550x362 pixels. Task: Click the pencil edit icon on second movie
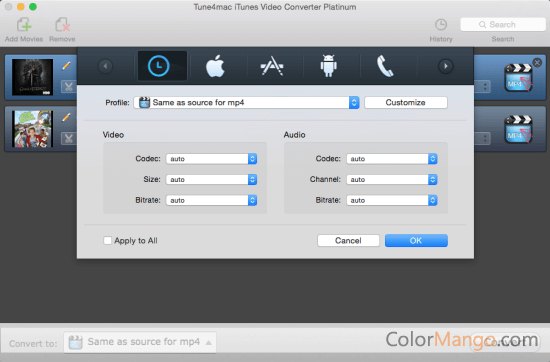pos(66,117)
